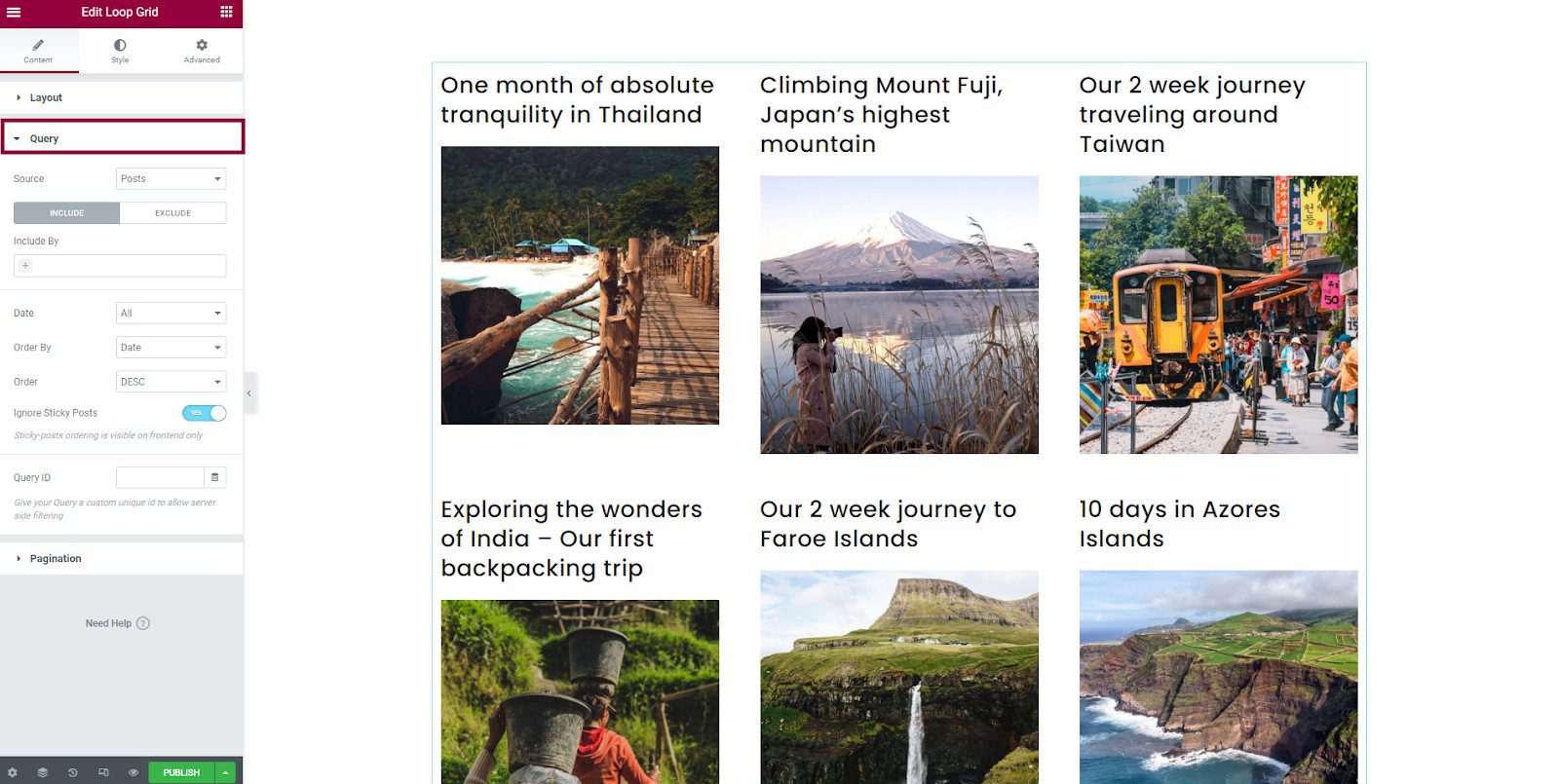Open the hamburger menu in the panel header
Viewport: 1559px width, 784px height.
coord(14,13)
